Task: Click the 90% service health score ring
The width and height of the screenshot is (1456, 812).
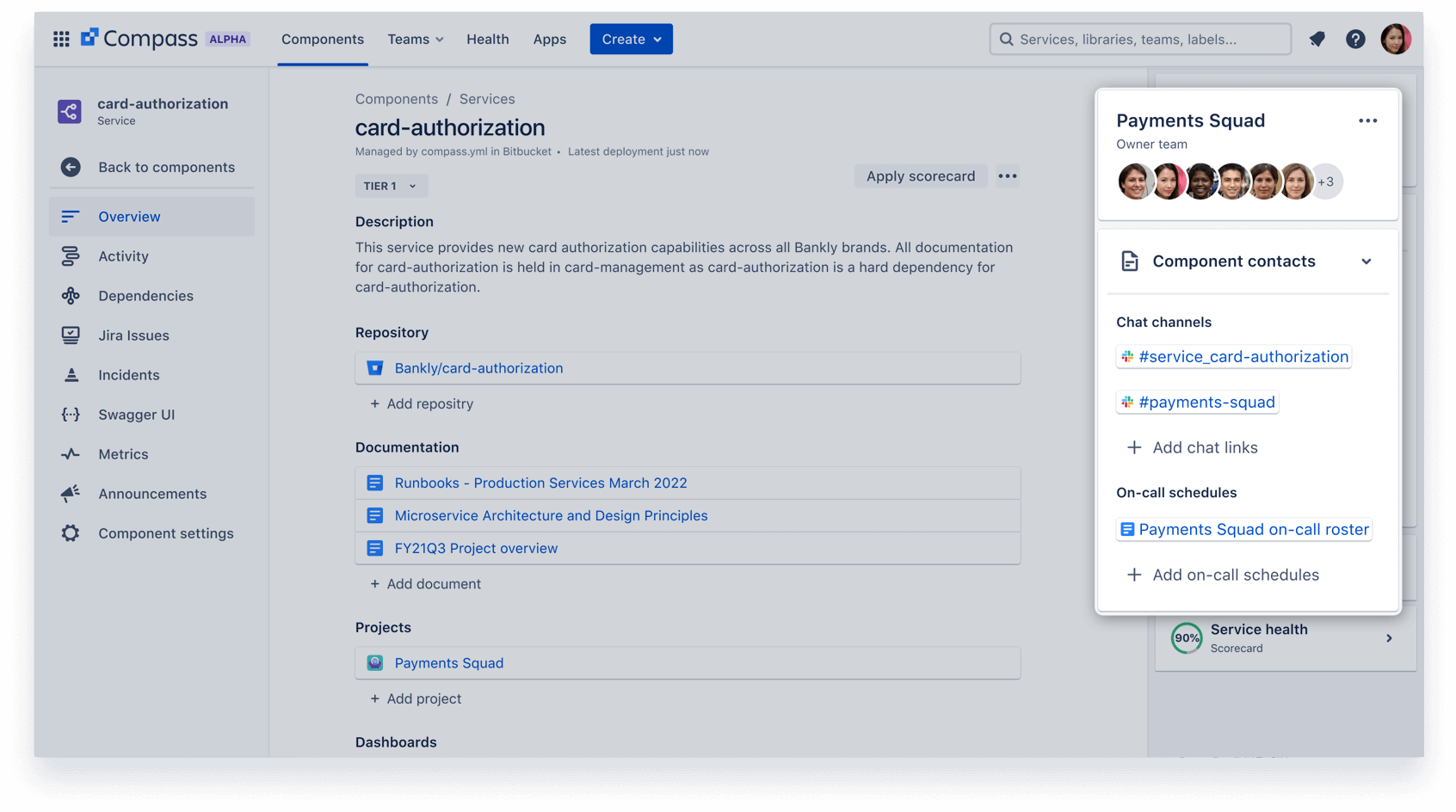Action: pyautogui.click(x=1187, y=638)
